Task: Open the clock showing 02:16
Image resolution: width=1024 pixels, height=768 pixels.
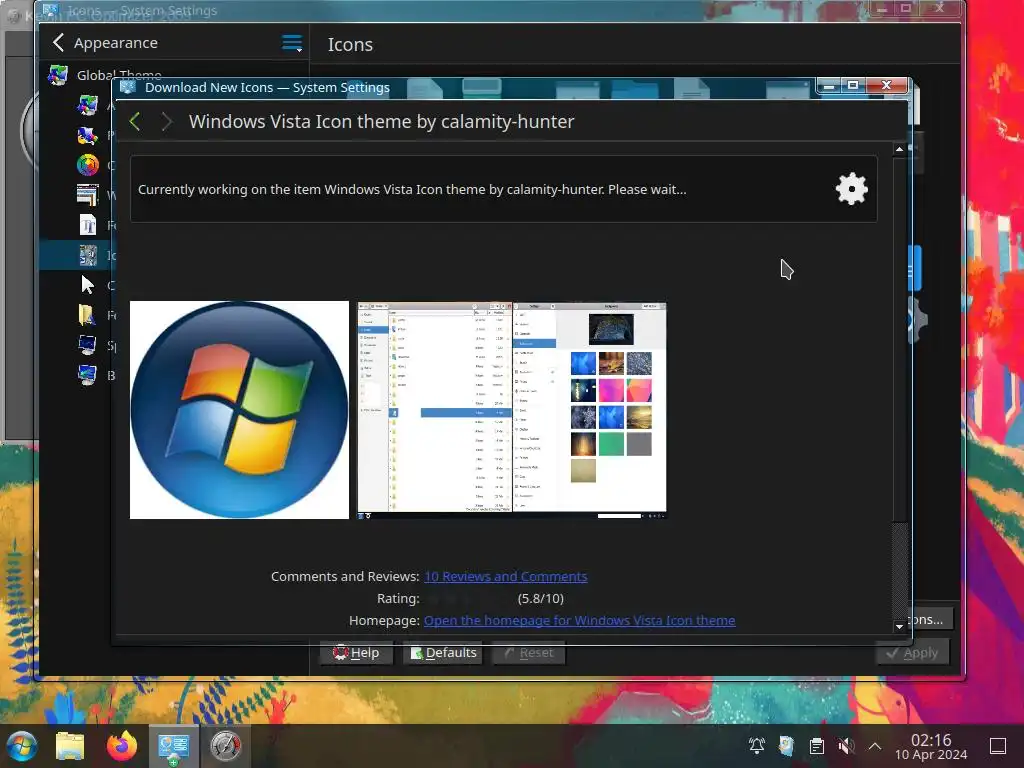Action: [931, 746]
